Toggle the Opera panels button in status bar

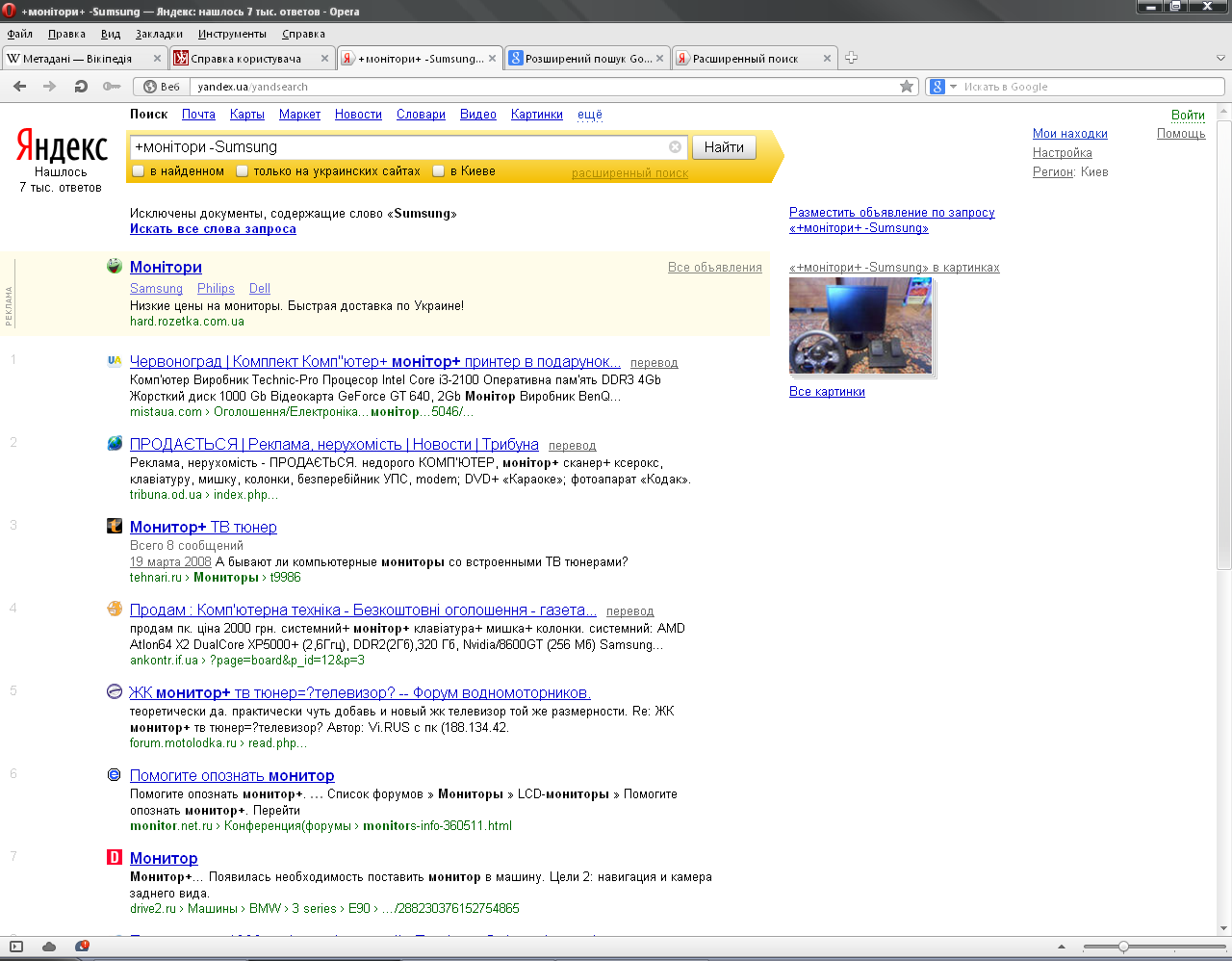click(15, 947)
